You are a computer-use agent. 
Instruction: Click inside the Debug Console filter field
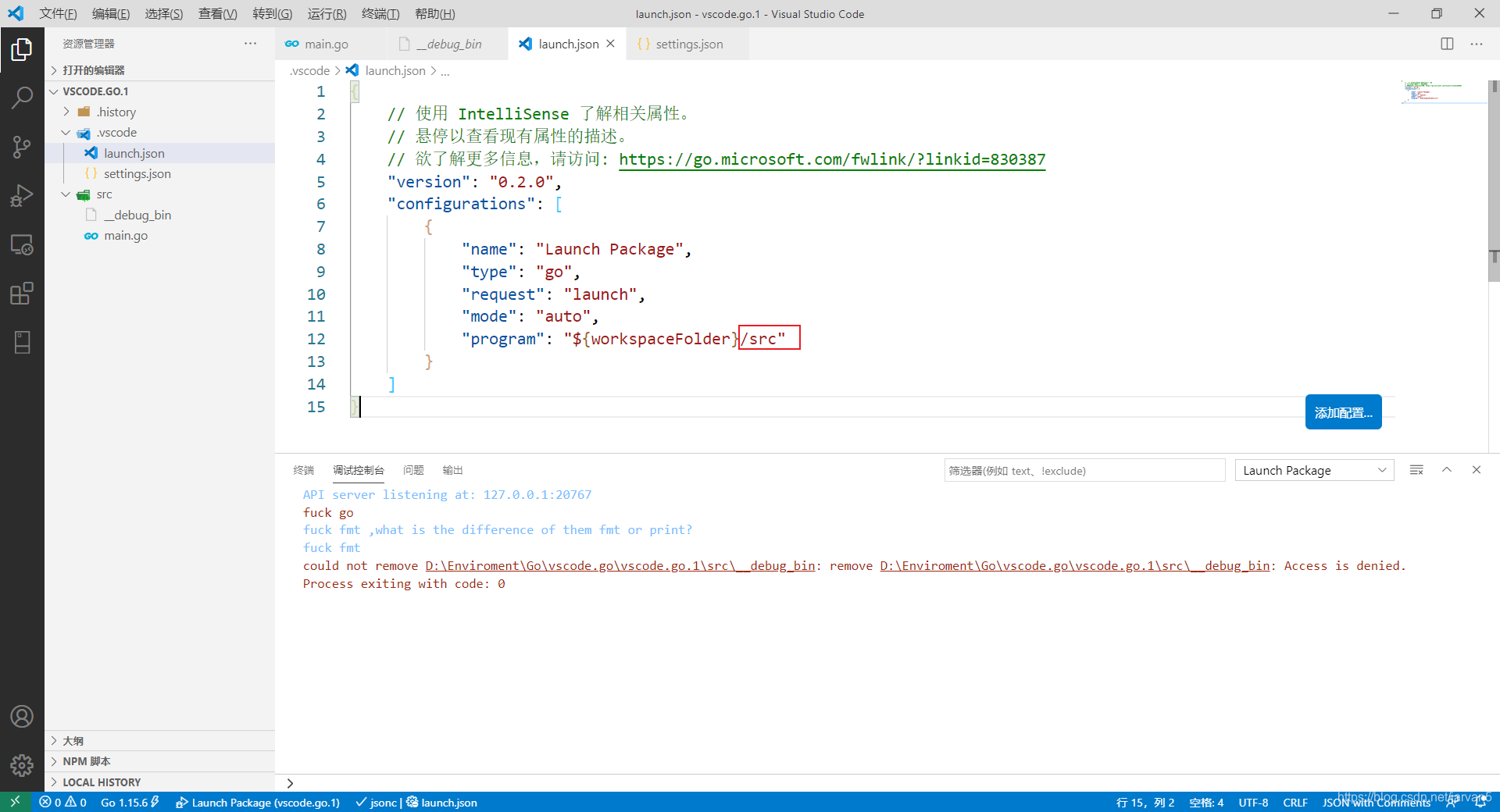[x=1084, y=470]
